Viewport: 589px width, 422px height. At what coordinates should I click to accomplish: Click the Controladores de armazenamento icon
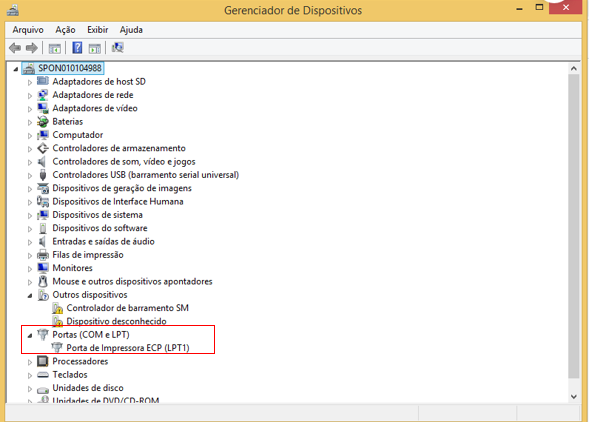(x=43, y=148)
